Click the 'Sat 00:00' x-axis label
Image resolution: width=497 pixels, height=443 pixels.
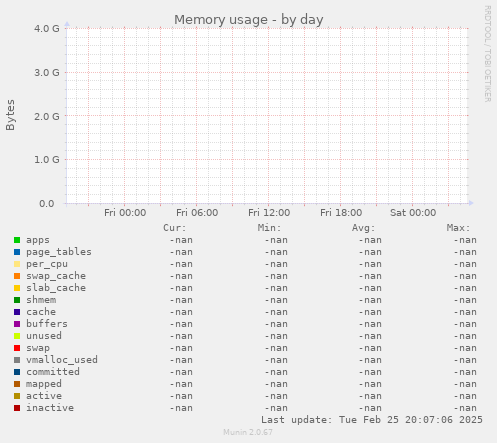[413, 213]
